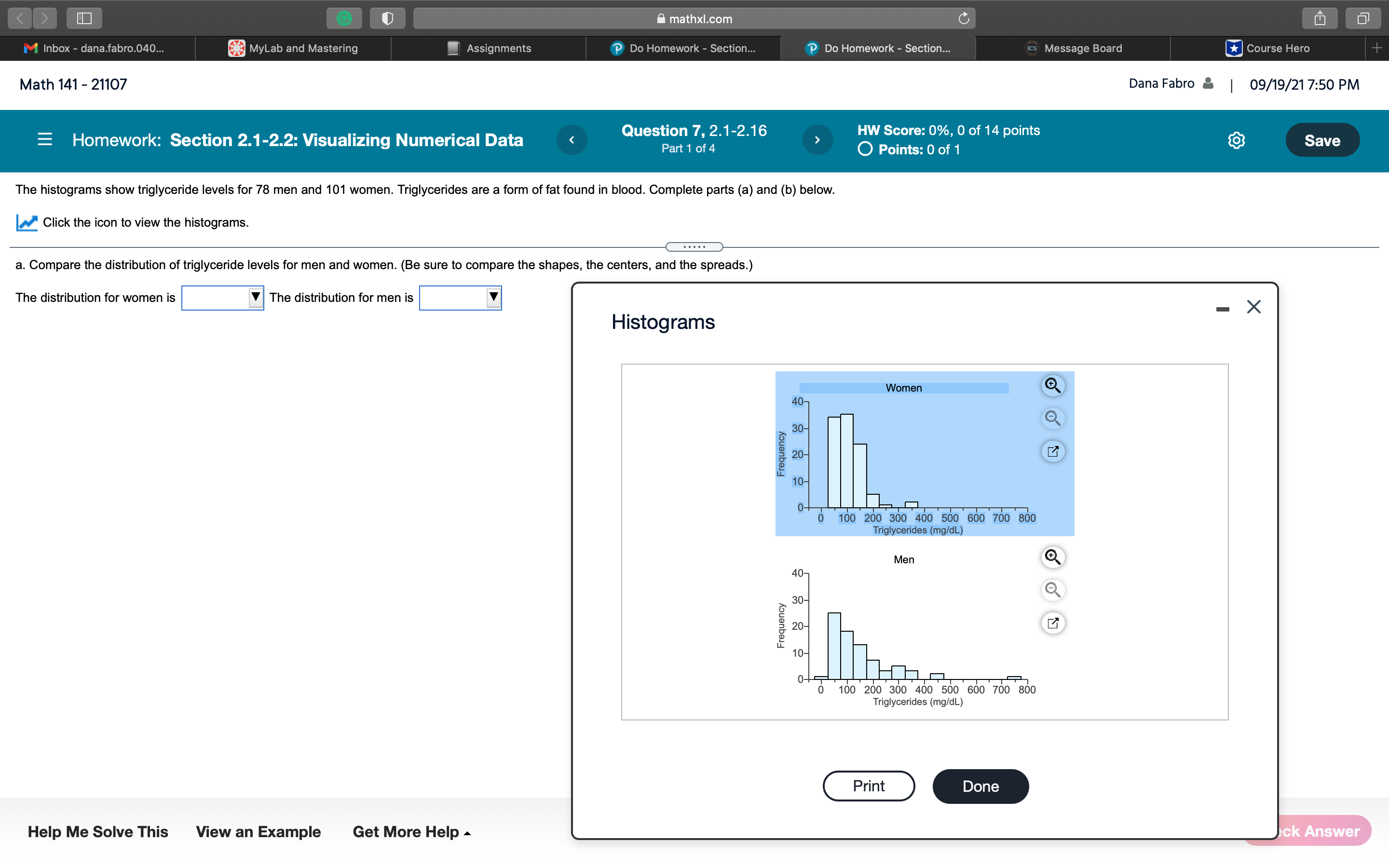Toggle the privacy shield icon in toolbar
Image resolution: width=1389 pixels, height=868 pixels.
387,18
